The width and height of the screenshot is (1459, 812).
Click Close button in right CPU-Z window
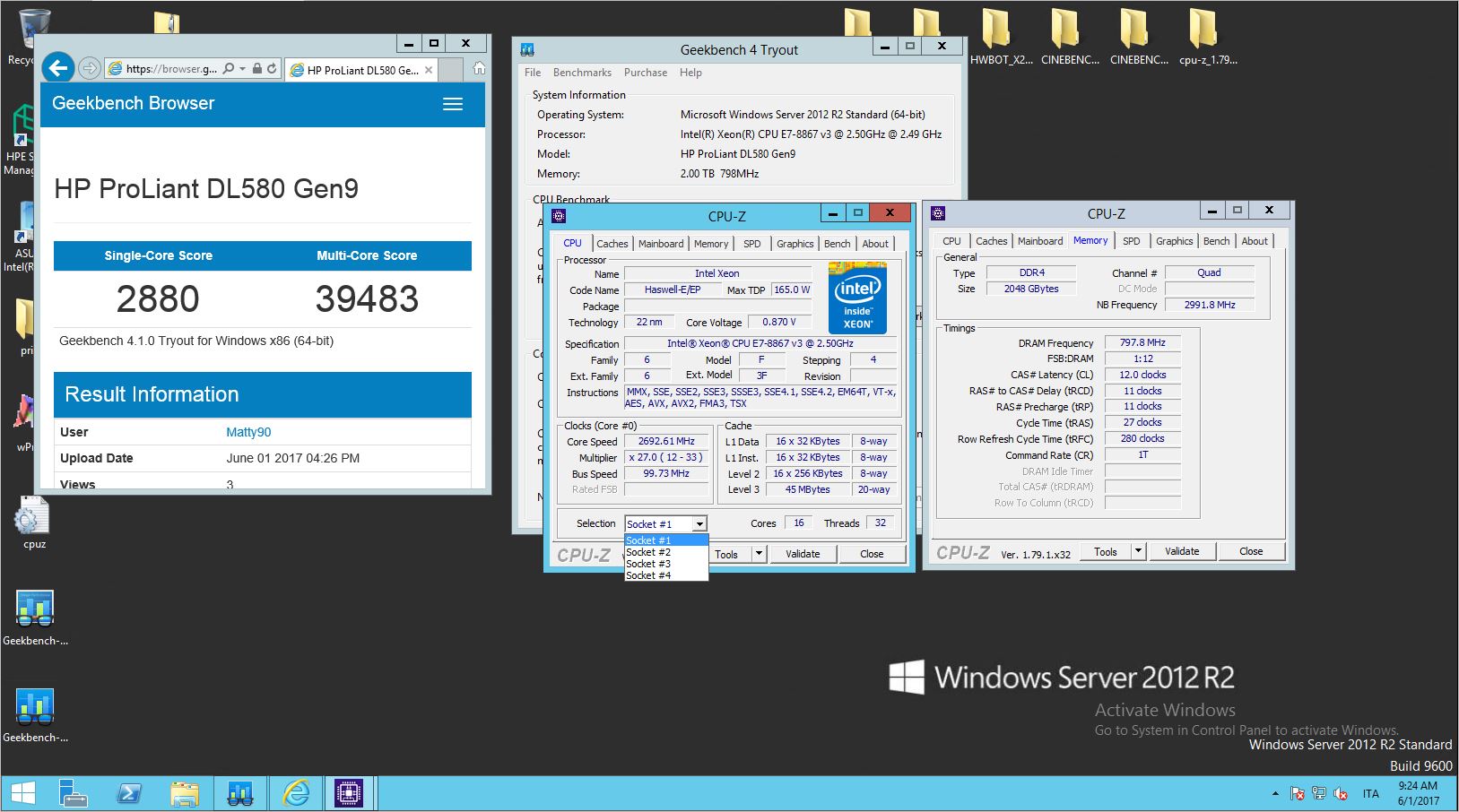click(1251, 551)
